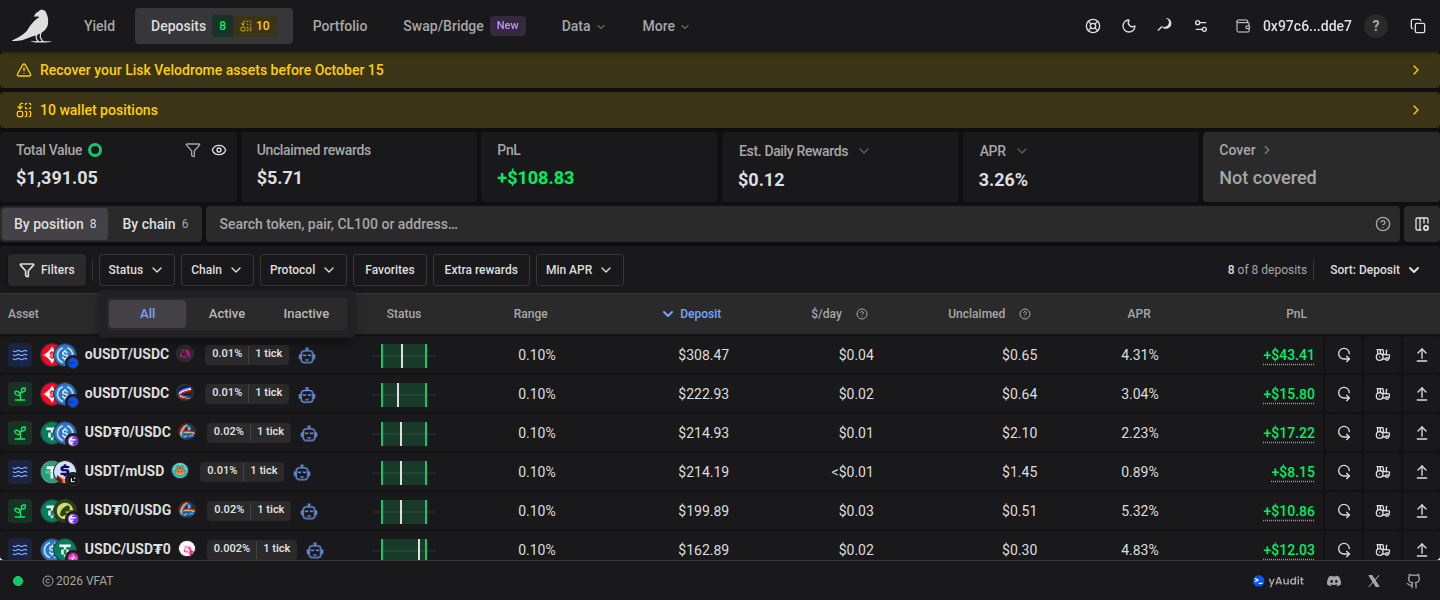The height and width of the screenshot is (600, 1440).
Task: Open the Swap/Bridge tab
Action: pos(464,26)
